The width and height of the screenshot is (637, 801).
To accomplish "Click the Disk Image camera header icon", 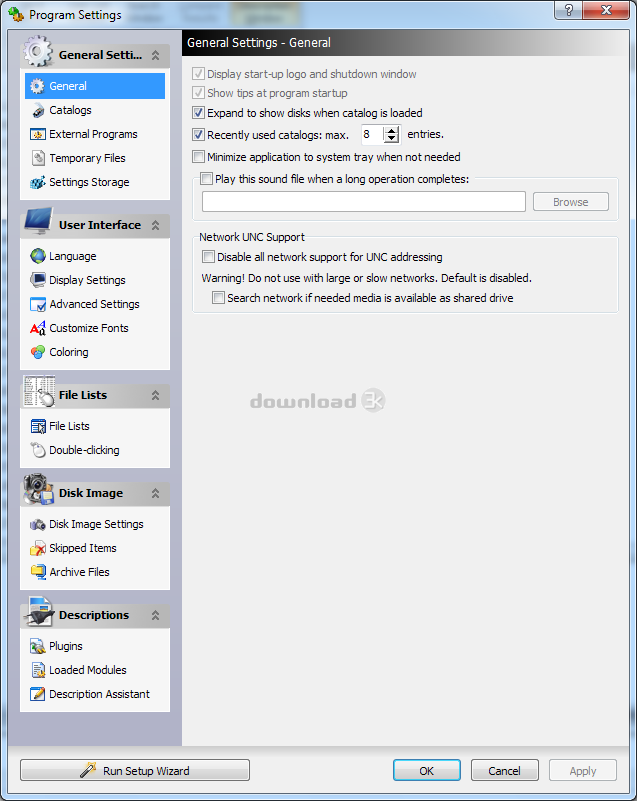I will (38, 489).
